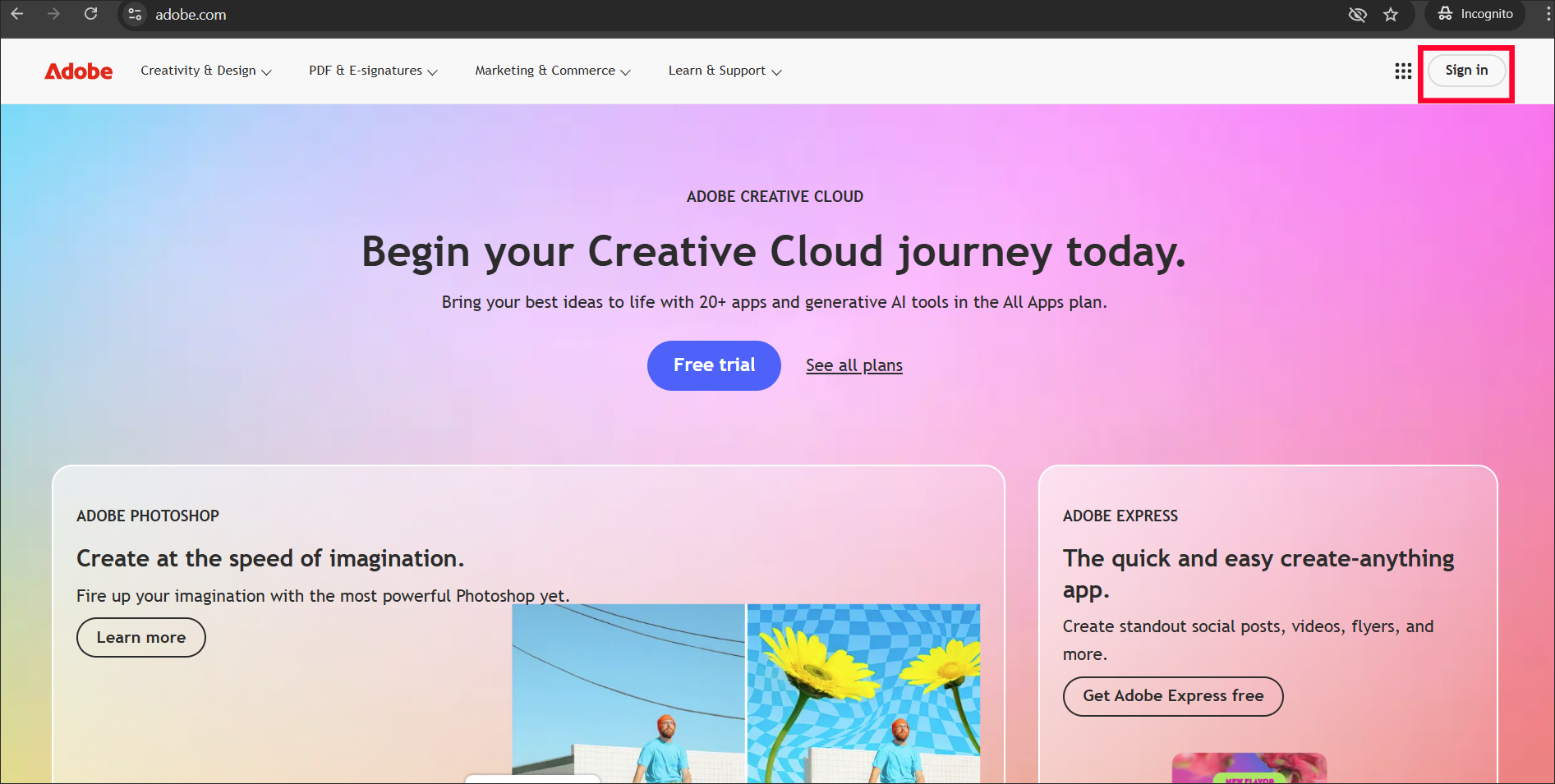Expand the Creativity & Design dropdown
This screenshot has height=784, width=1555.
(x=206, y=71)
